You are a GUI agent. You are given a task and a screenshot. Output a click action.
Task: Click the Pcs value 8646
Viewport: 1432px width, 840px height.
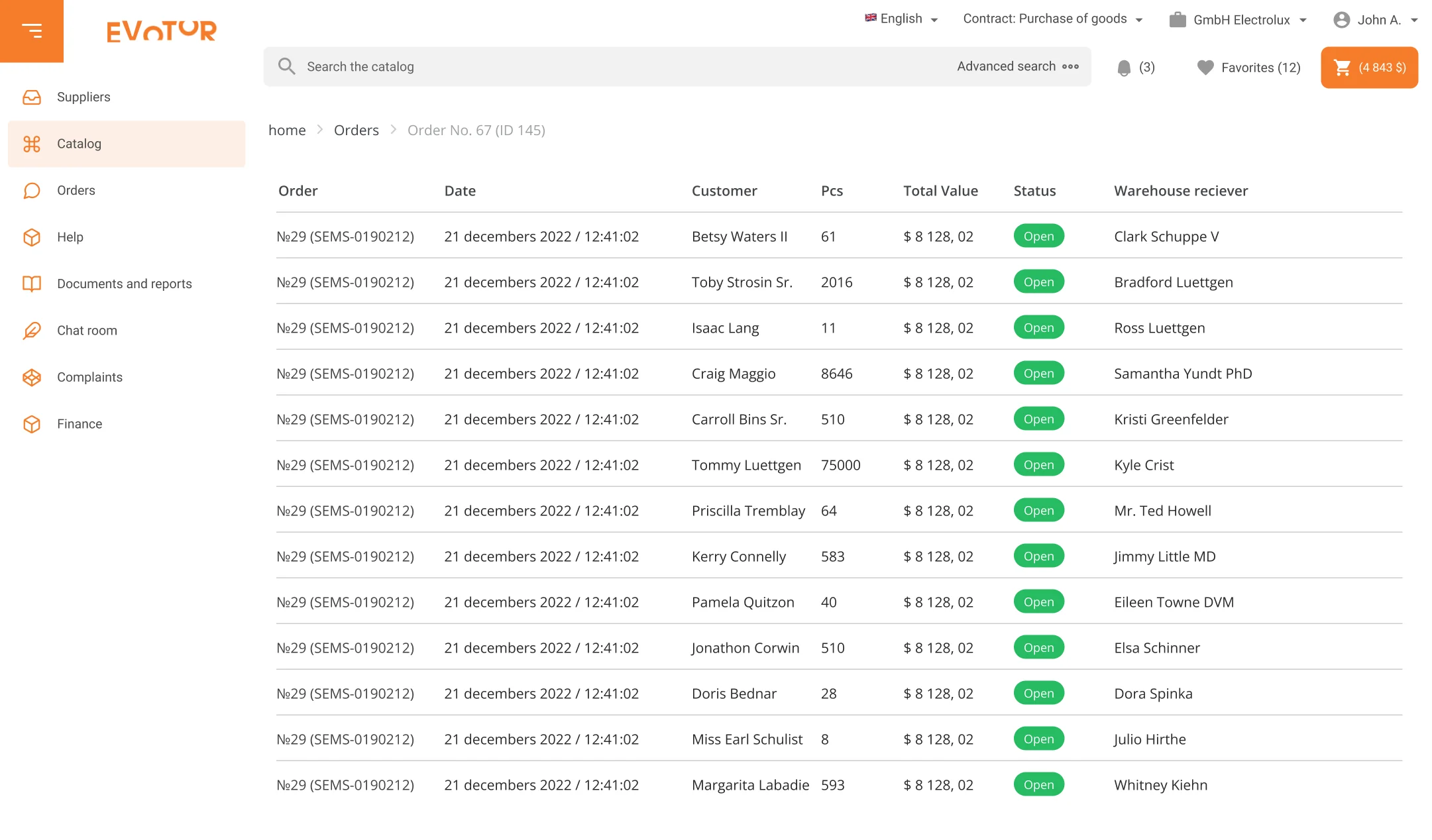[837, 374]
